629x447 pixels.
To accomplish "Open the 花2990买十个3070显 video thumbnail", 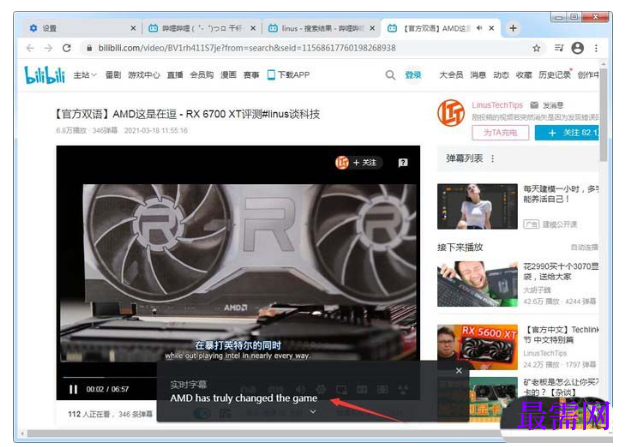I will [x=477, y=284].
